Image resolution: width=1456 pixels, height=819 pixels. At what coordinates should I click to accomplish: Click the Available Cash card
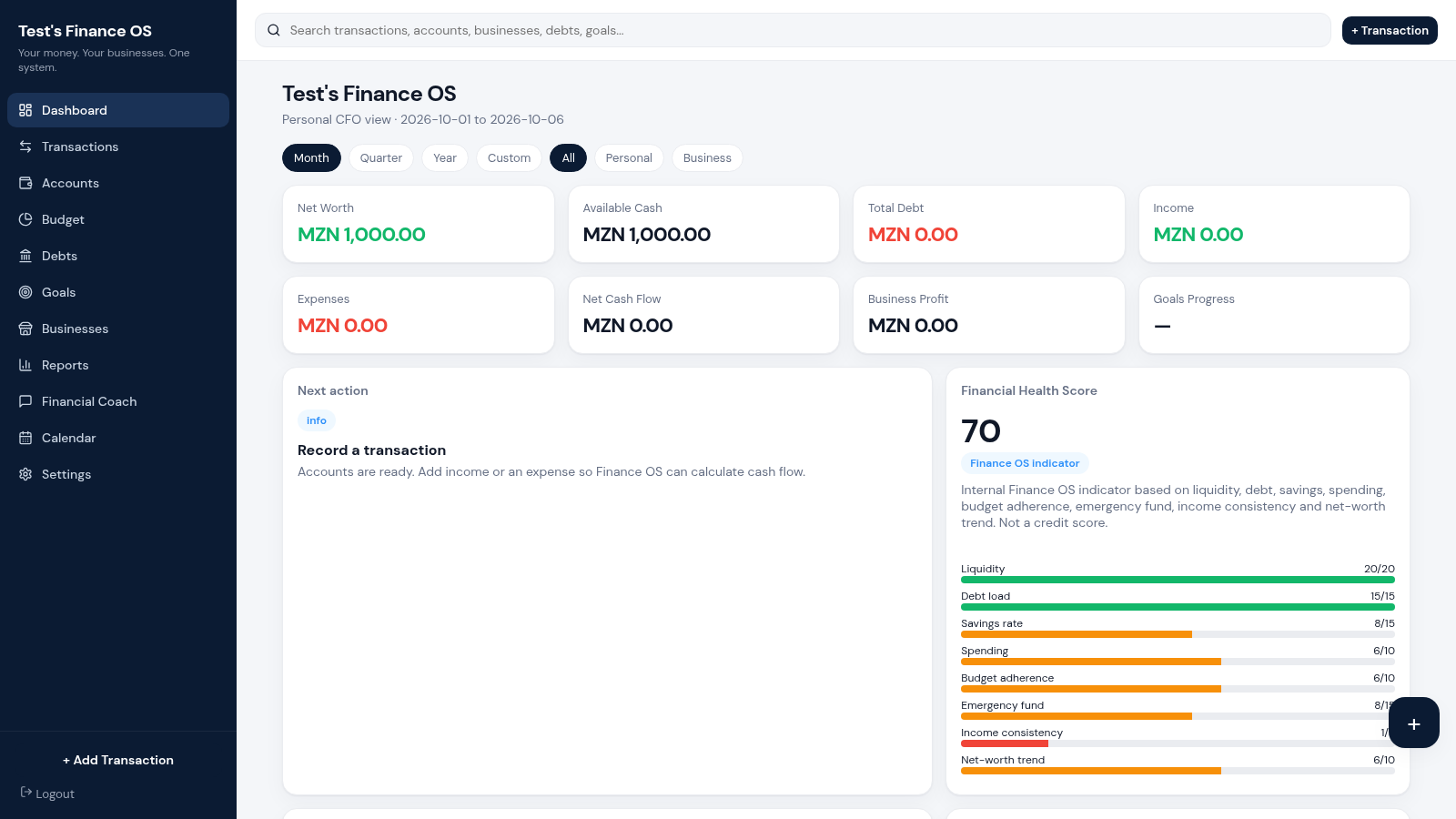click(x=703, y=224)
